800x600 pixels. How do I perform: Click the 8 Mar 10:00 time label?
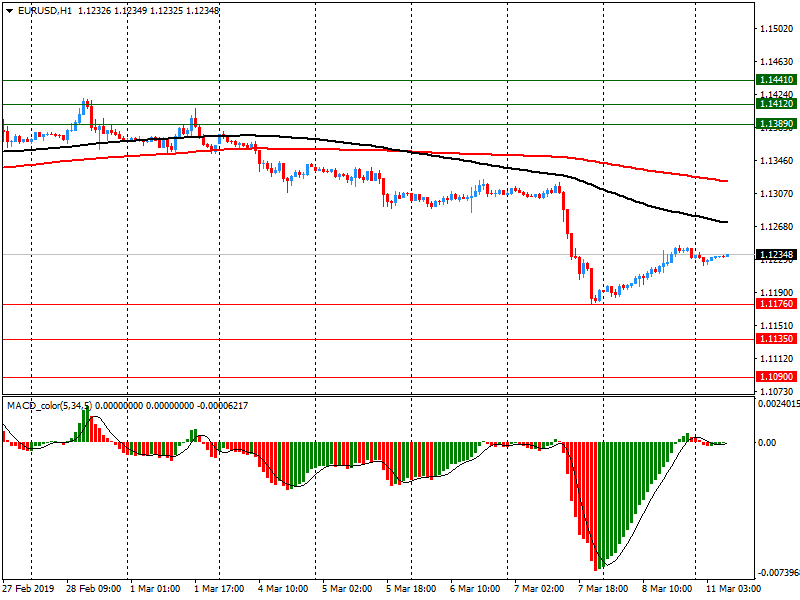point(667,588)
